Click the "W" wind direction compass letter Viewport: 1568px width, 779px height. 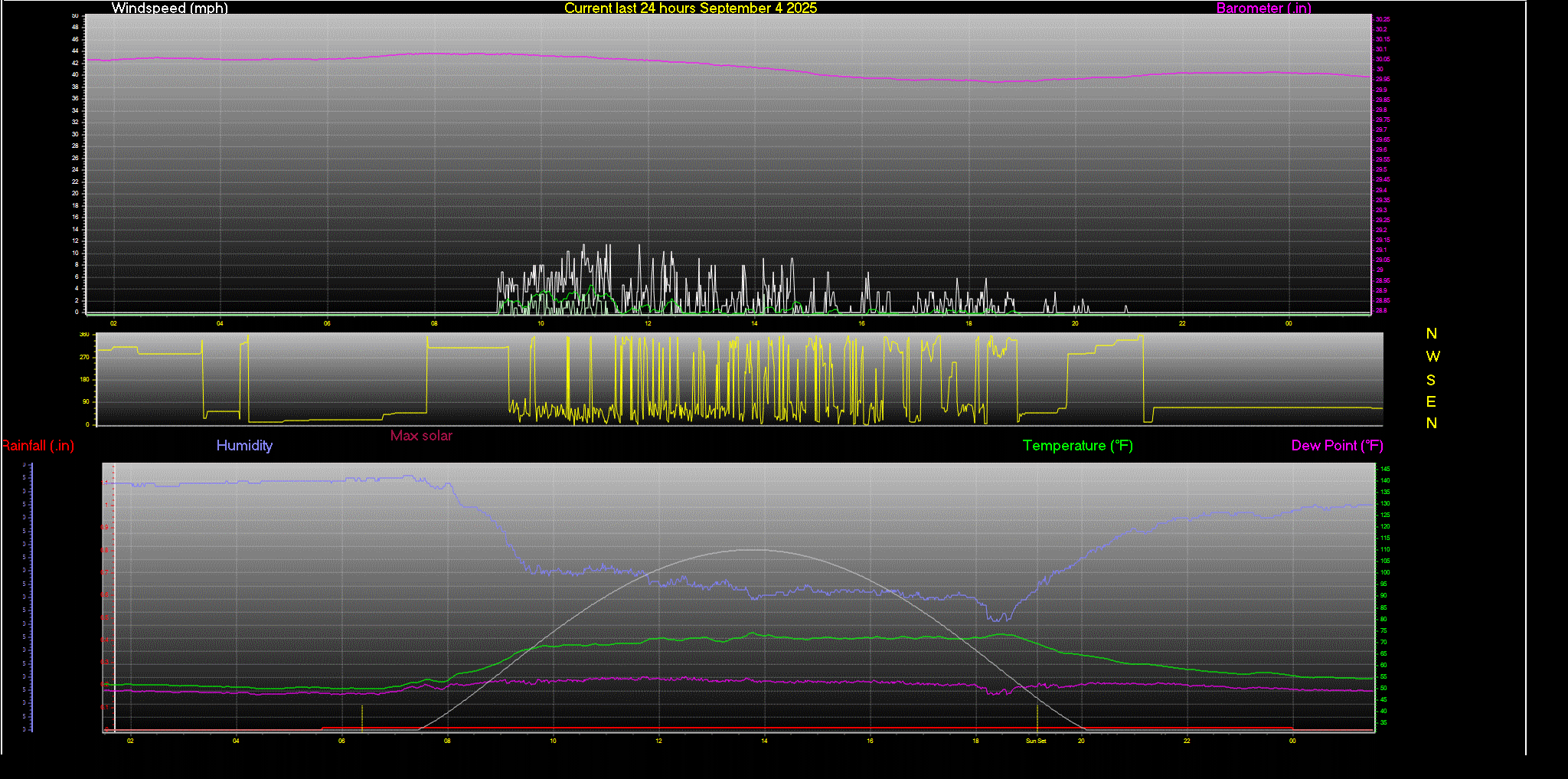pyautogui.click(x=1432, y=356)
